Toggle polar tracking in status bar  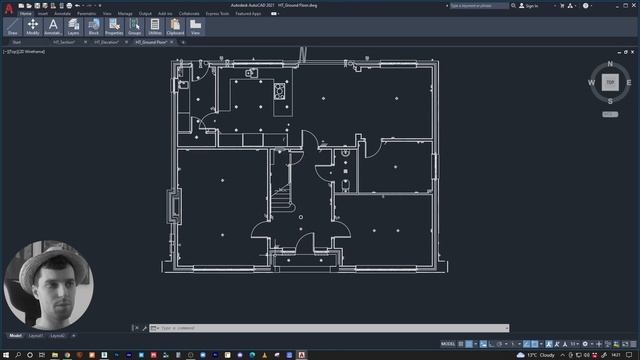coord(500,344)
